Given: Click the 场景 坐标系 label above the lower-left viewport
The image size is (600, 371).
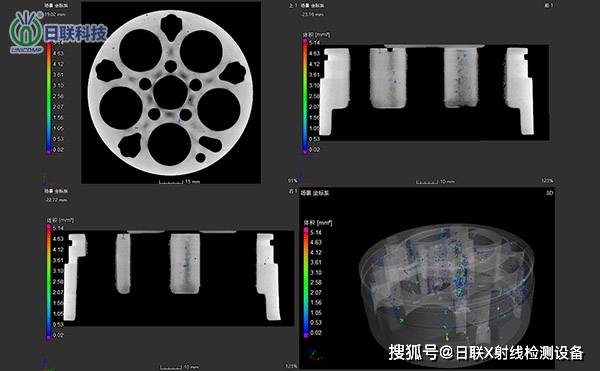Looking at the screenshot, I should [x=56, y=190].
